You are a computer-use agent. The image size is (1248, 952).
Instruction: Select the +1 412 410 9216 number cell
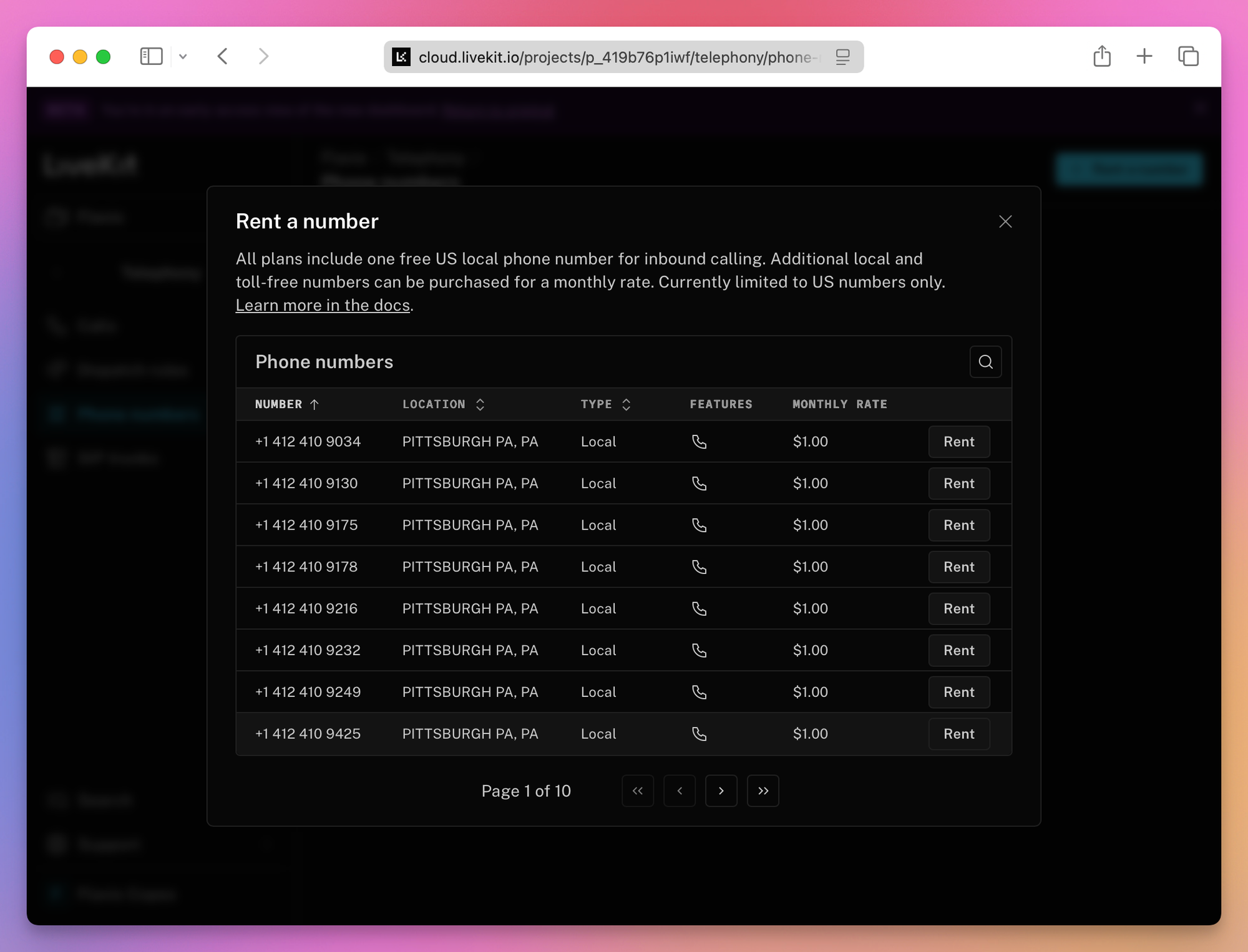tap(306, 609)
